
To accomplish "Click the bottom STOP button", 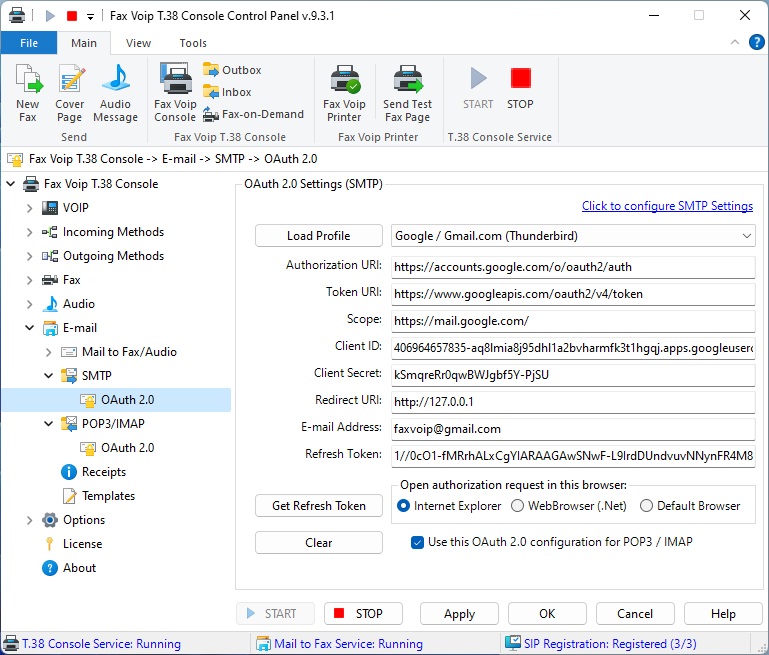I will [x=363, y=614].
